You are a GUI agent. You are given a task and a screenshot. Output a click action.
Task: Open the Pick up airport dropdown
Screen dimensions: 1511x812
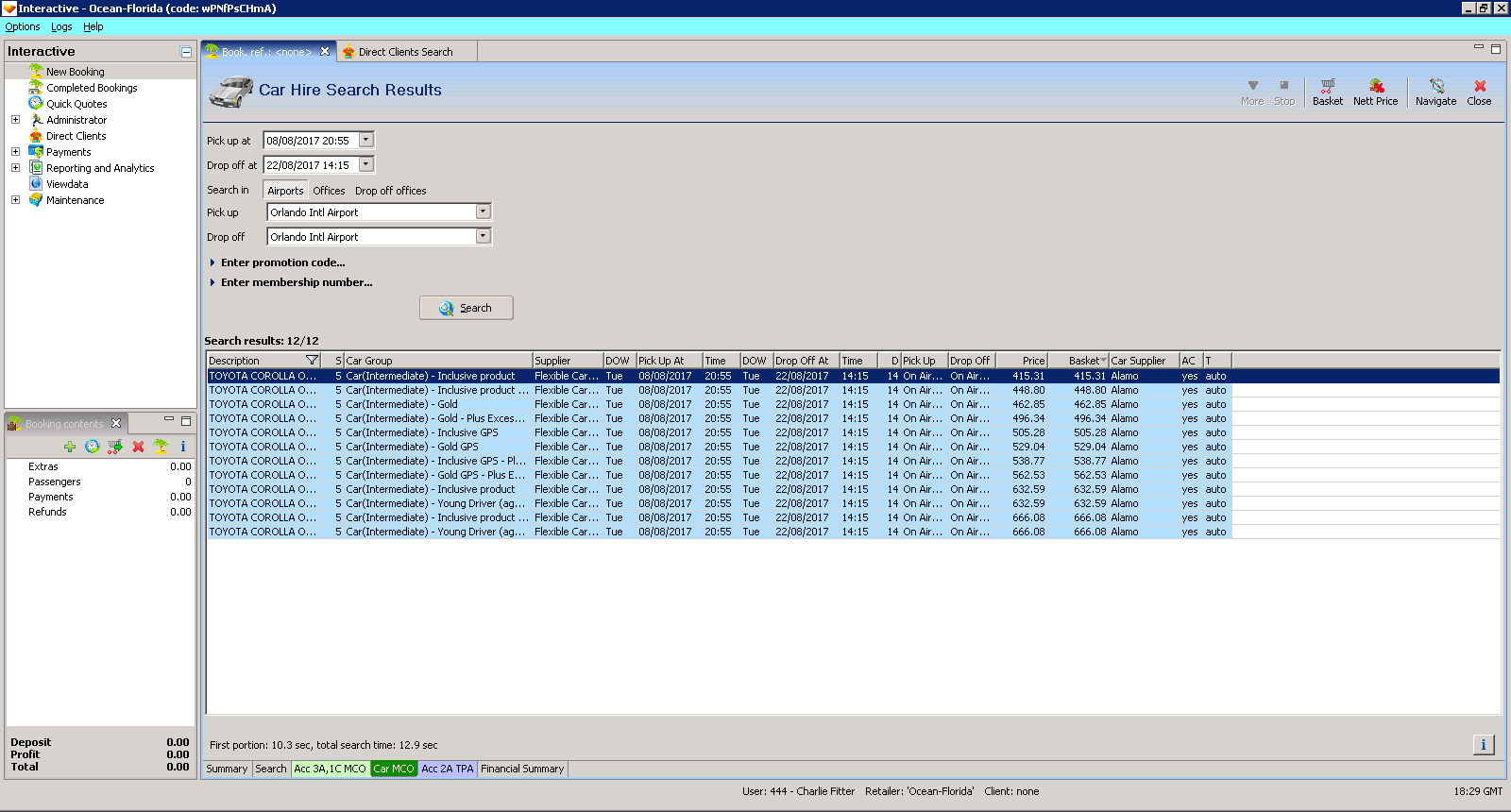[x=483, y=211]
